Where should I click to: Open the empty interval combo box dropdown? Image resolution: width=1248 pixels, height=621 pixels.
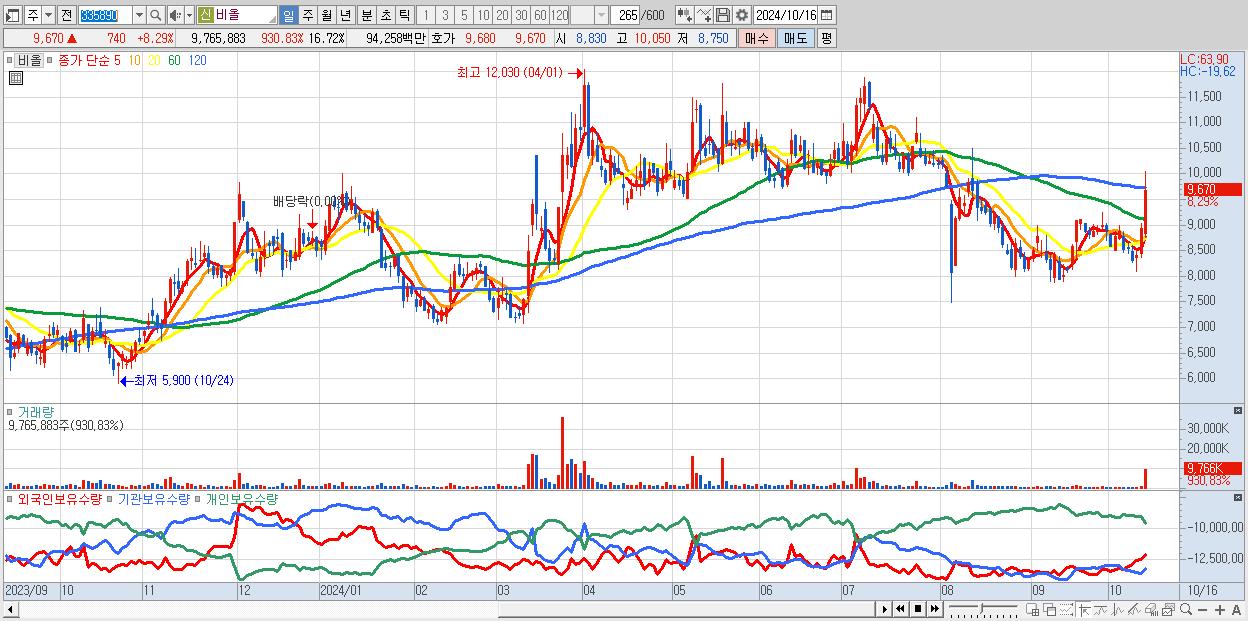[601, 15]
